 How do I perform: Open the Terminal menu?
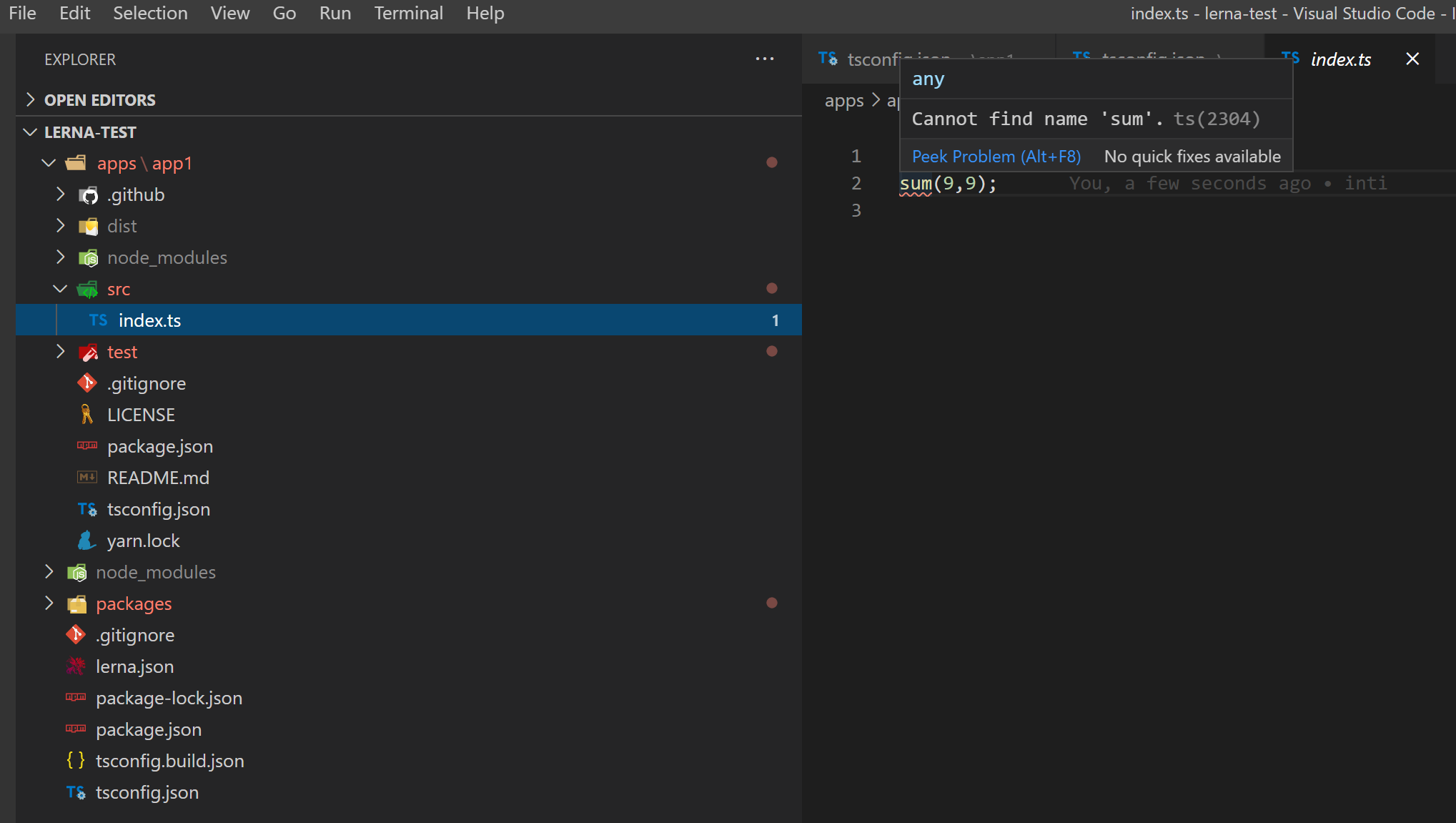[x=408, y=13]
